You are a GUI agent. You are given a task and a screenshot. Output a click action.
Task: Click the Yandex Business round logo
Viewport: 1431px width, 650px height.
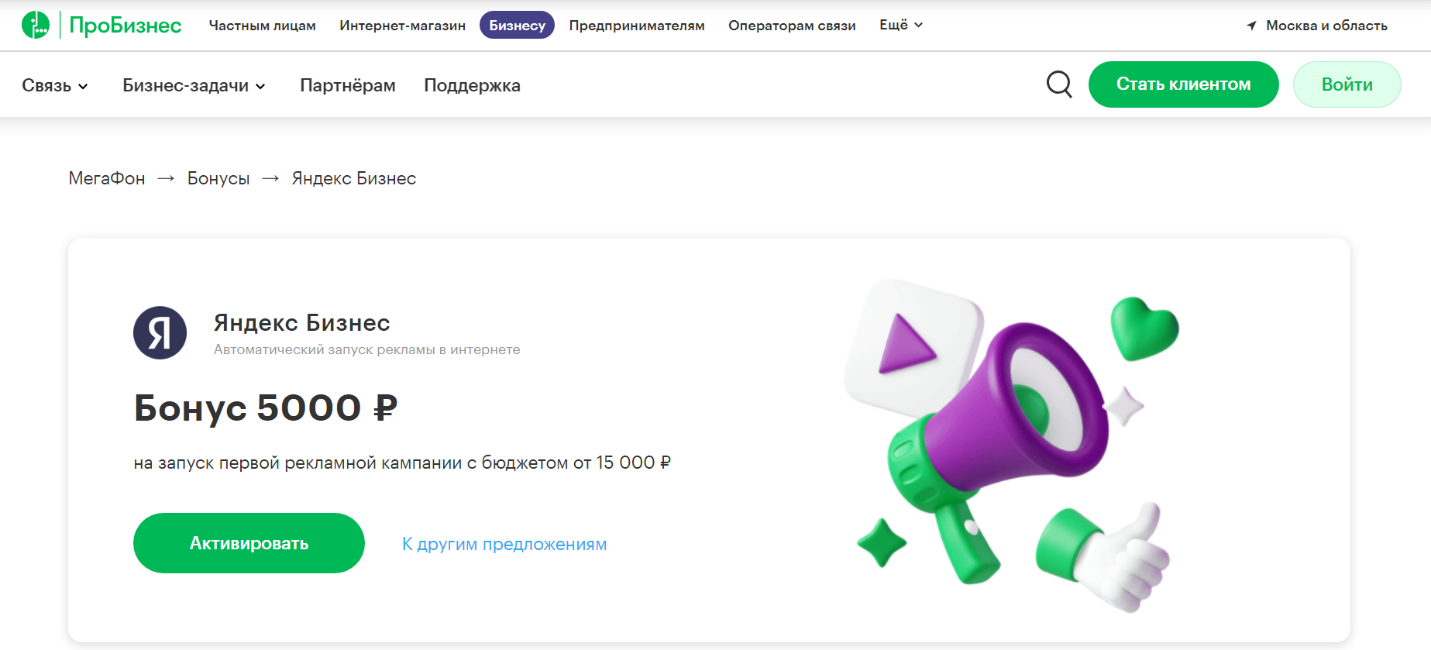160,333
